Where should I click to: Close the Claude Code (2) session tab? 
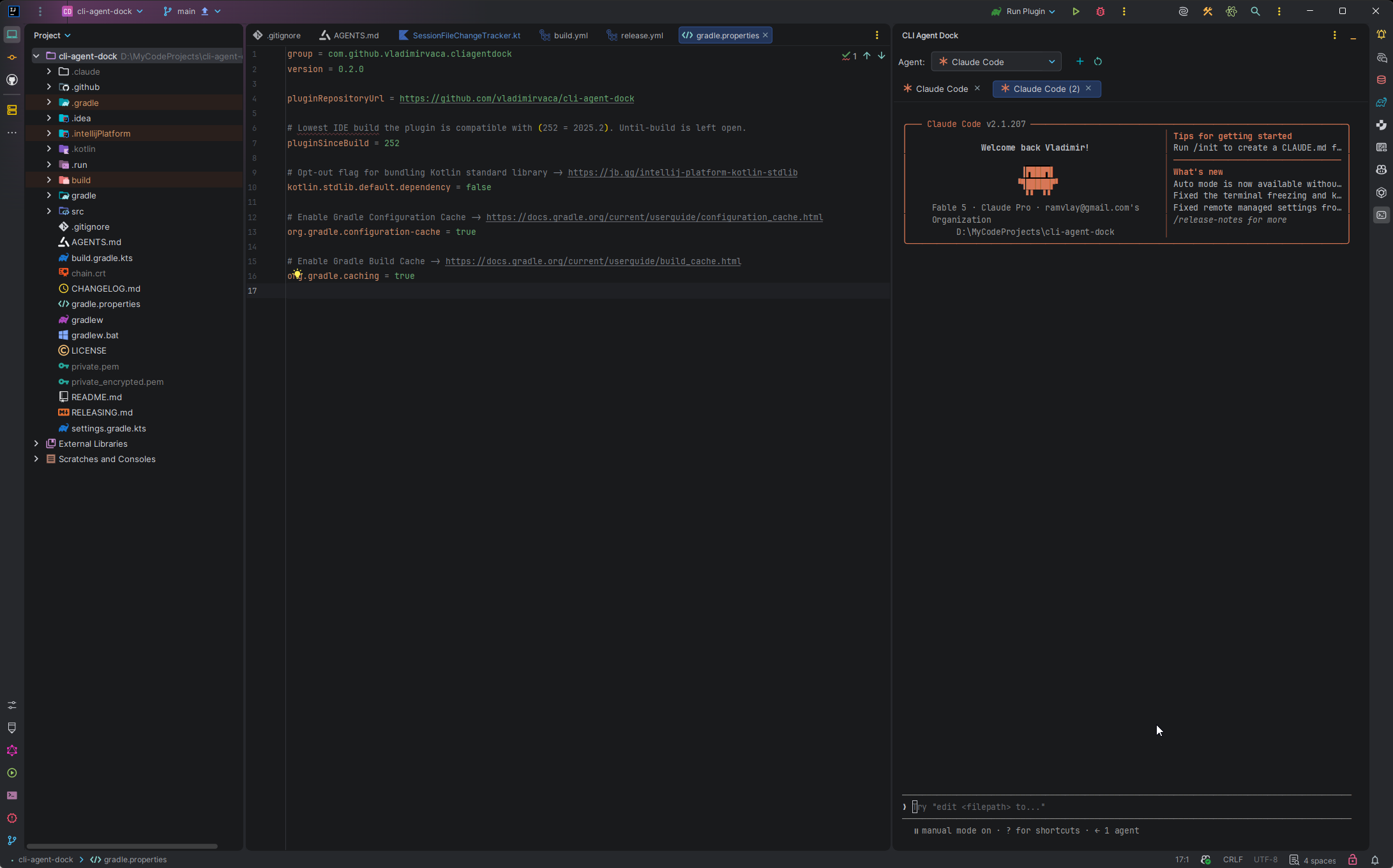pyautogui.click(x=1088, y=88)
